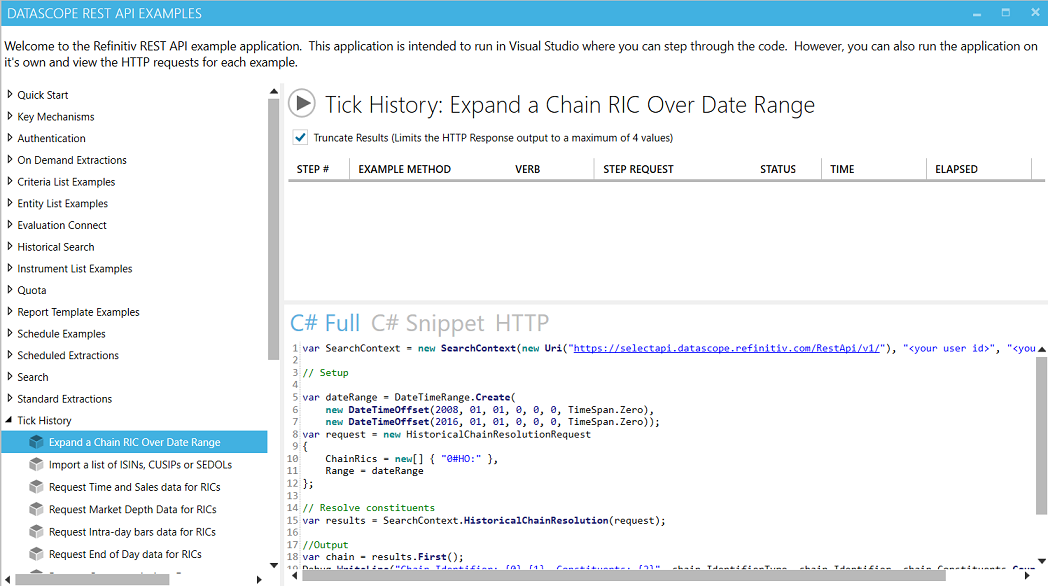
Task: Switch to the C# Snippet tab
Action: click(x=427, y=323)
